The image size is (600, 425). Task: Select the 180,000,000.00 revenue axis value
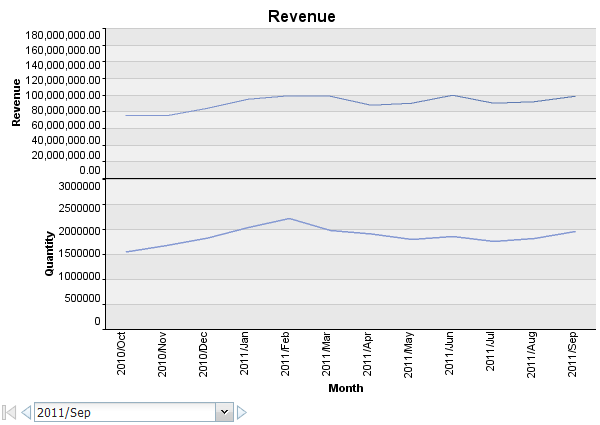click(63, 35)
